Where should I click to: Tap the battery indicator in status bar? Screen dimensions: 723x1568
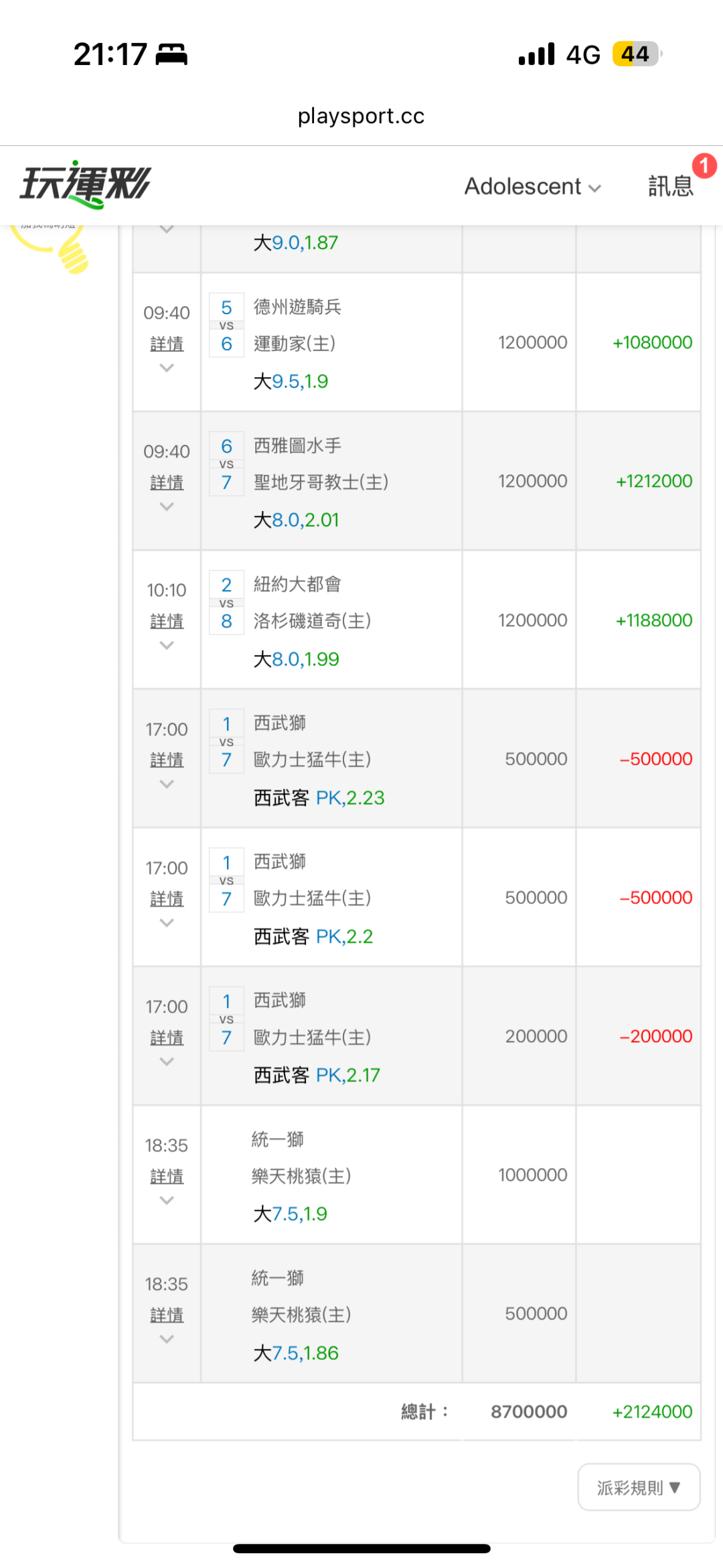tap(636, 54)
